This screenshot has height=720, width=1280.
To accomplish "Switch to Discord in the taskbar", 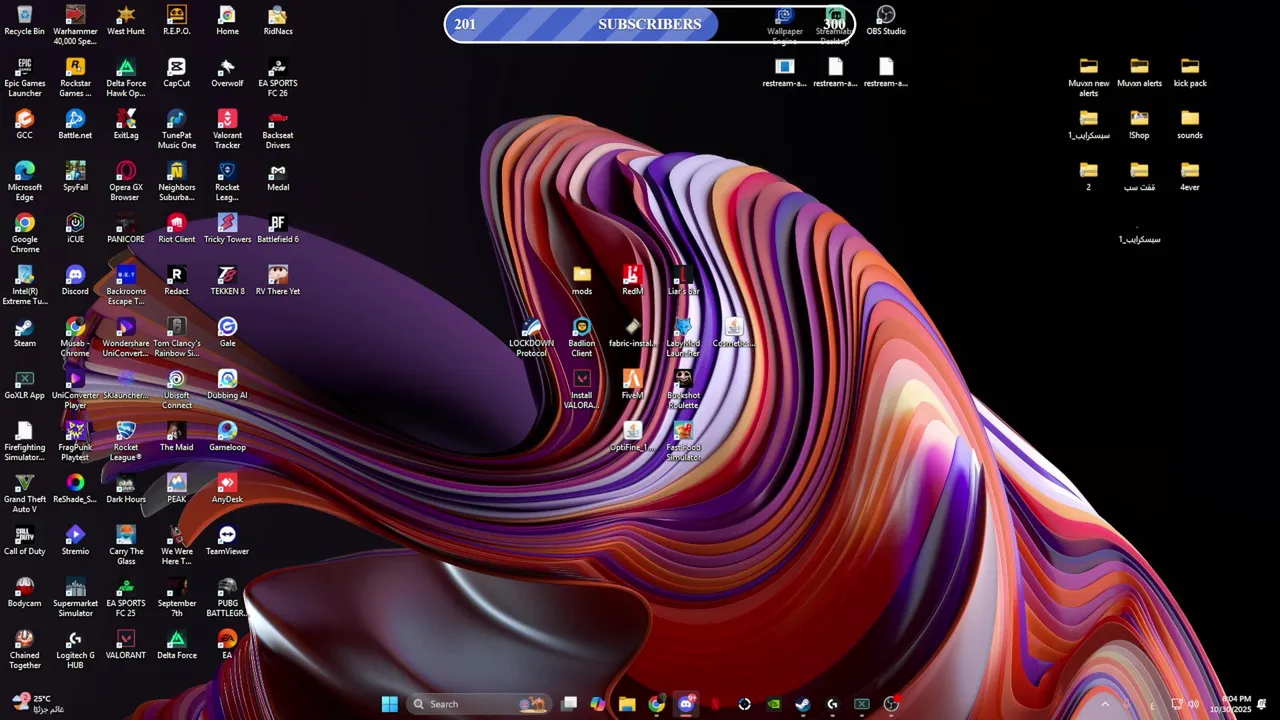I will pyautogui.click(x=686, y=704).
